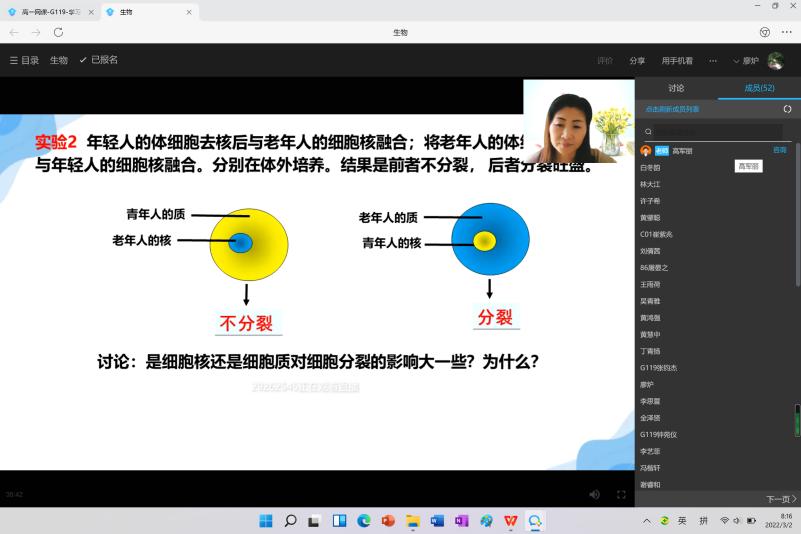Mute the video volume speaker icon
Screen dimensions: 801x534
tap(595, 494)
